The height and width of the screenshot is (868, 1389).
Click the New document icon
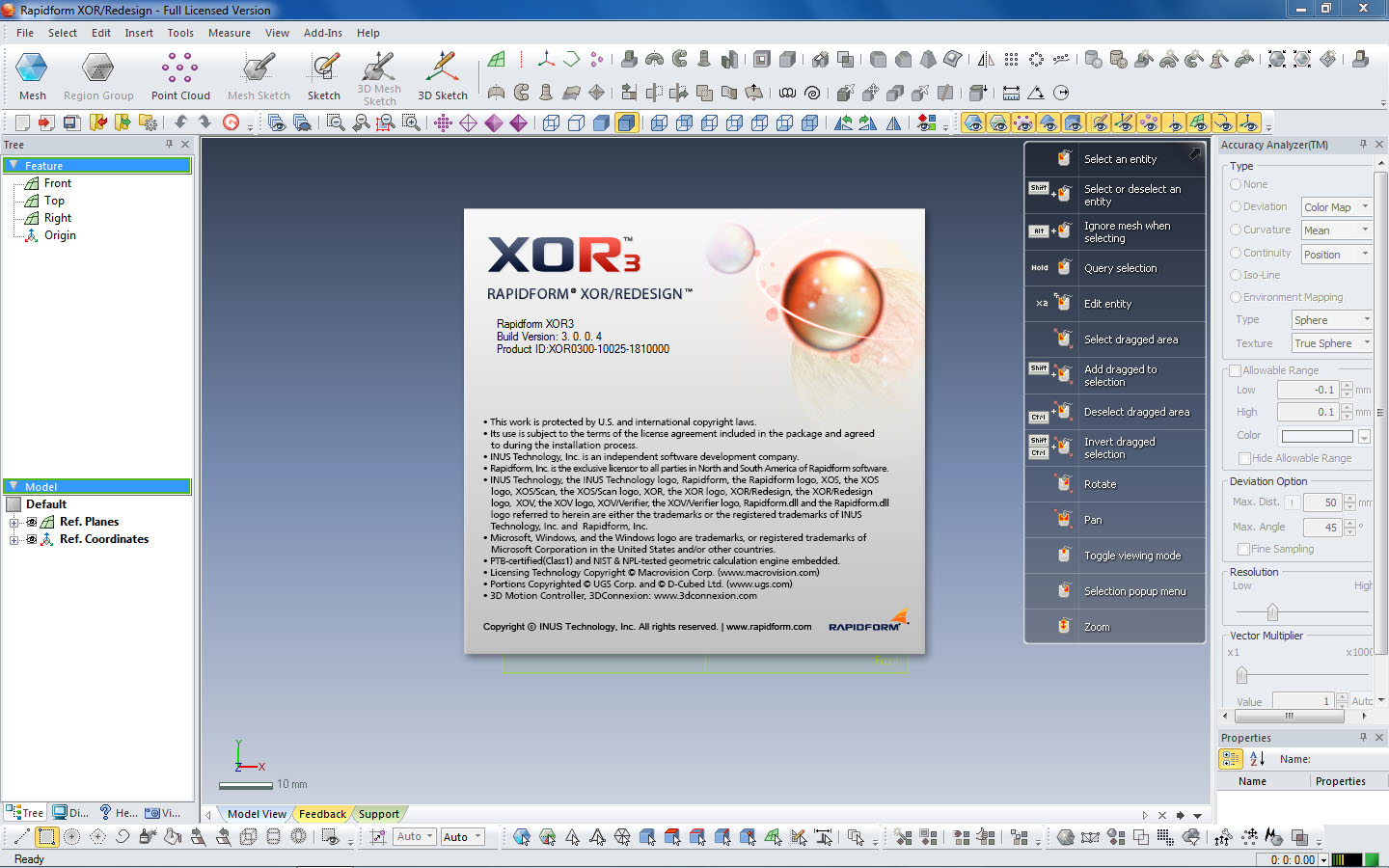(x=21, y=122)
